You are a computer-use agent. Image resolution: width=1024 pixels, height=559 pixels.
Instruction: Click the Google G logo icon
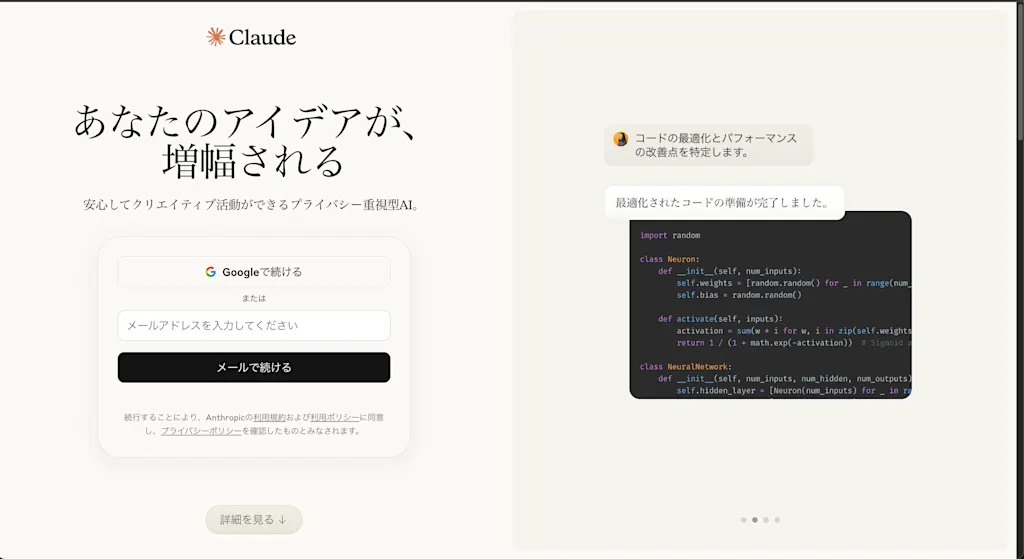click(210, 272)
